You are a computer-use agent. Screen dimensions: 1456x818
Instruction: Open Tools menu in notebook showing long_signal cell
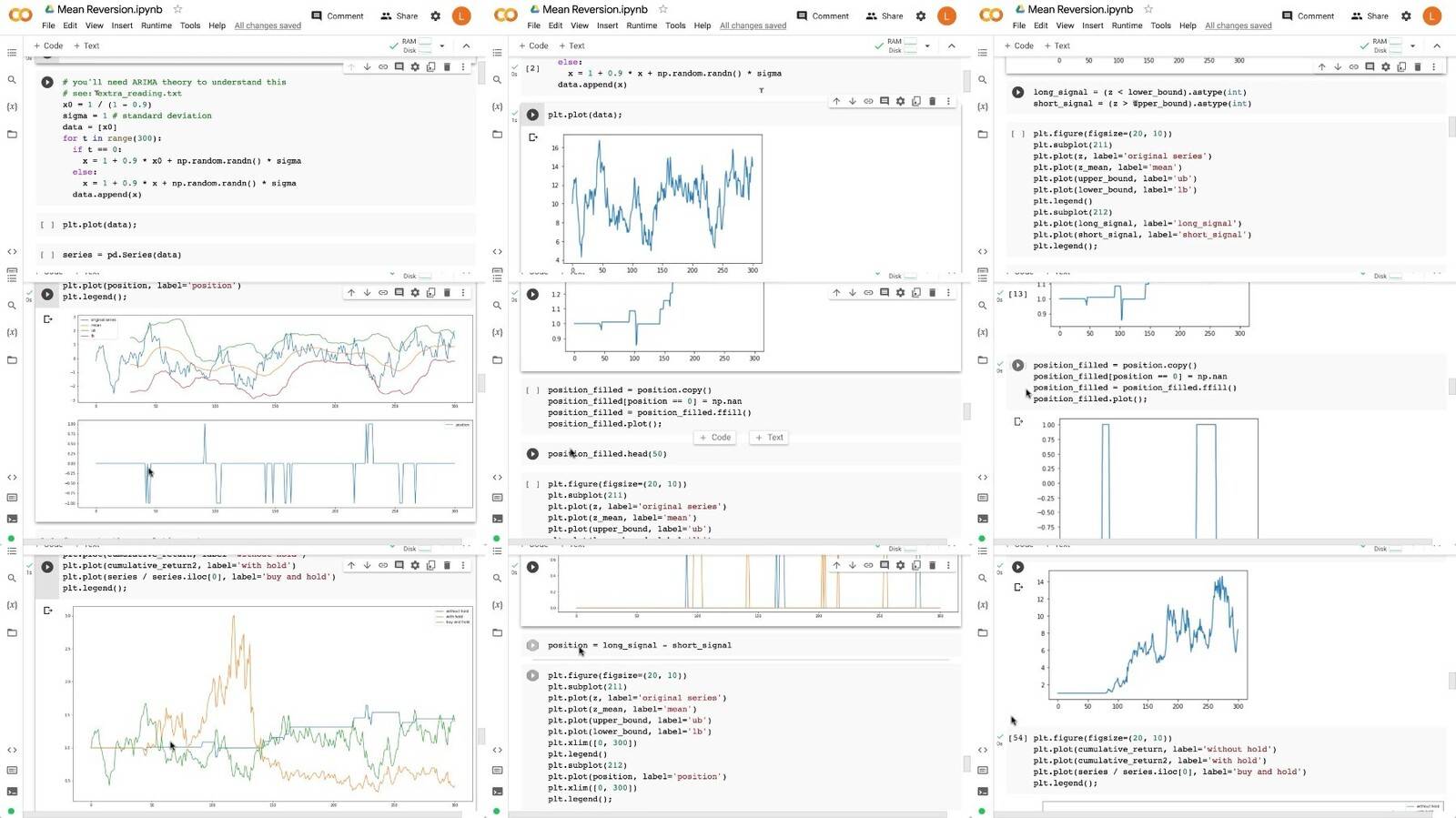coord(1160,25)
